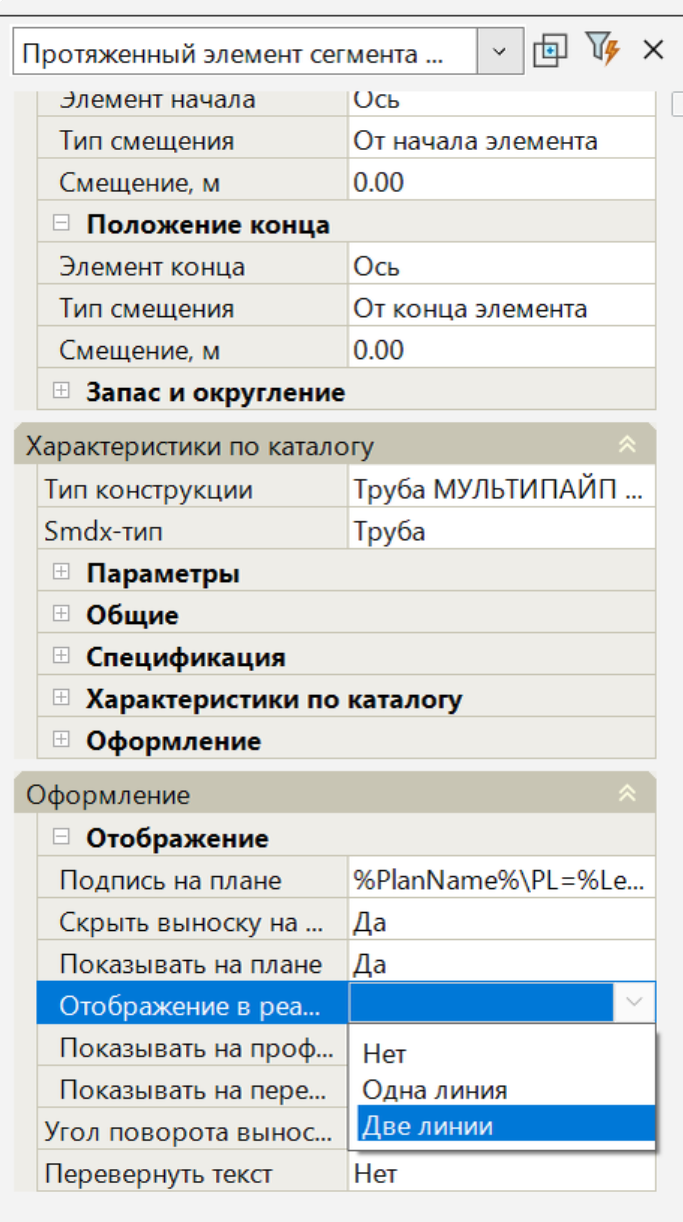Click the Тип конструкции value field

502,490
